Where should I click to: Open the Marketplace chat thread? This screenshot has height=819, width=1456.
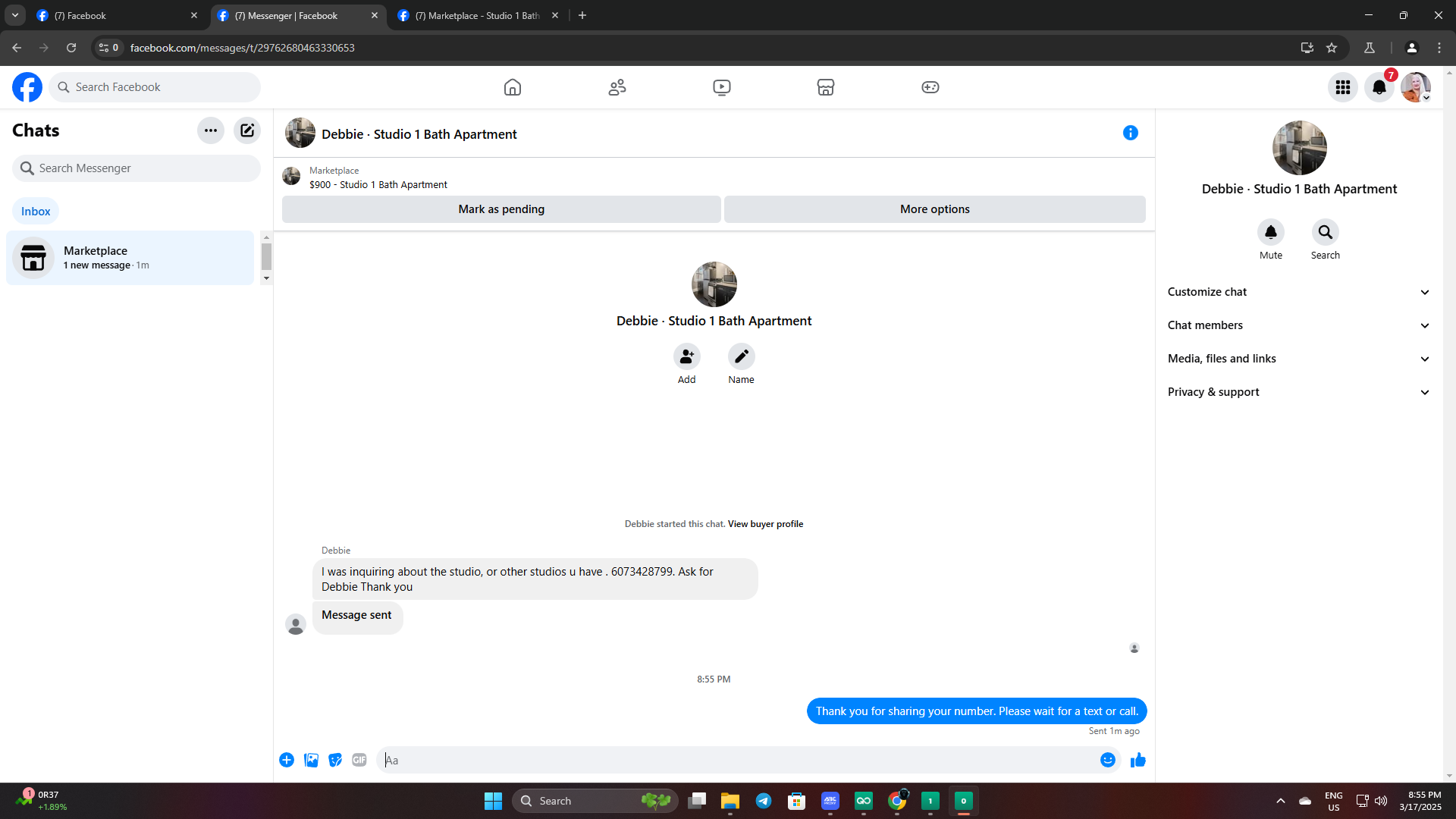pyautogui.click(x=130, y=258)
